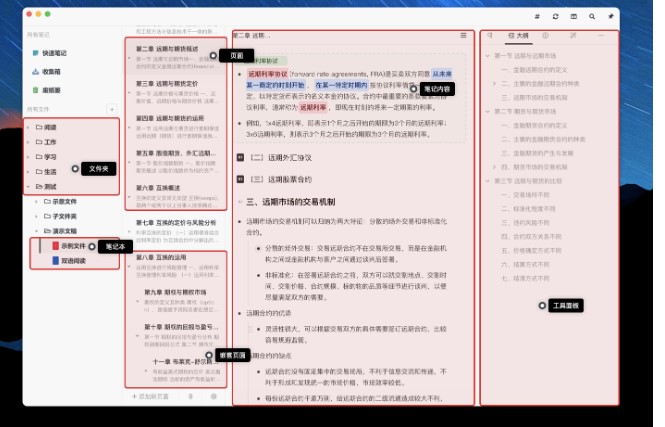Select the 双语阅读 notebook
This screenshot has width=665, height=427.
(74, 260)
